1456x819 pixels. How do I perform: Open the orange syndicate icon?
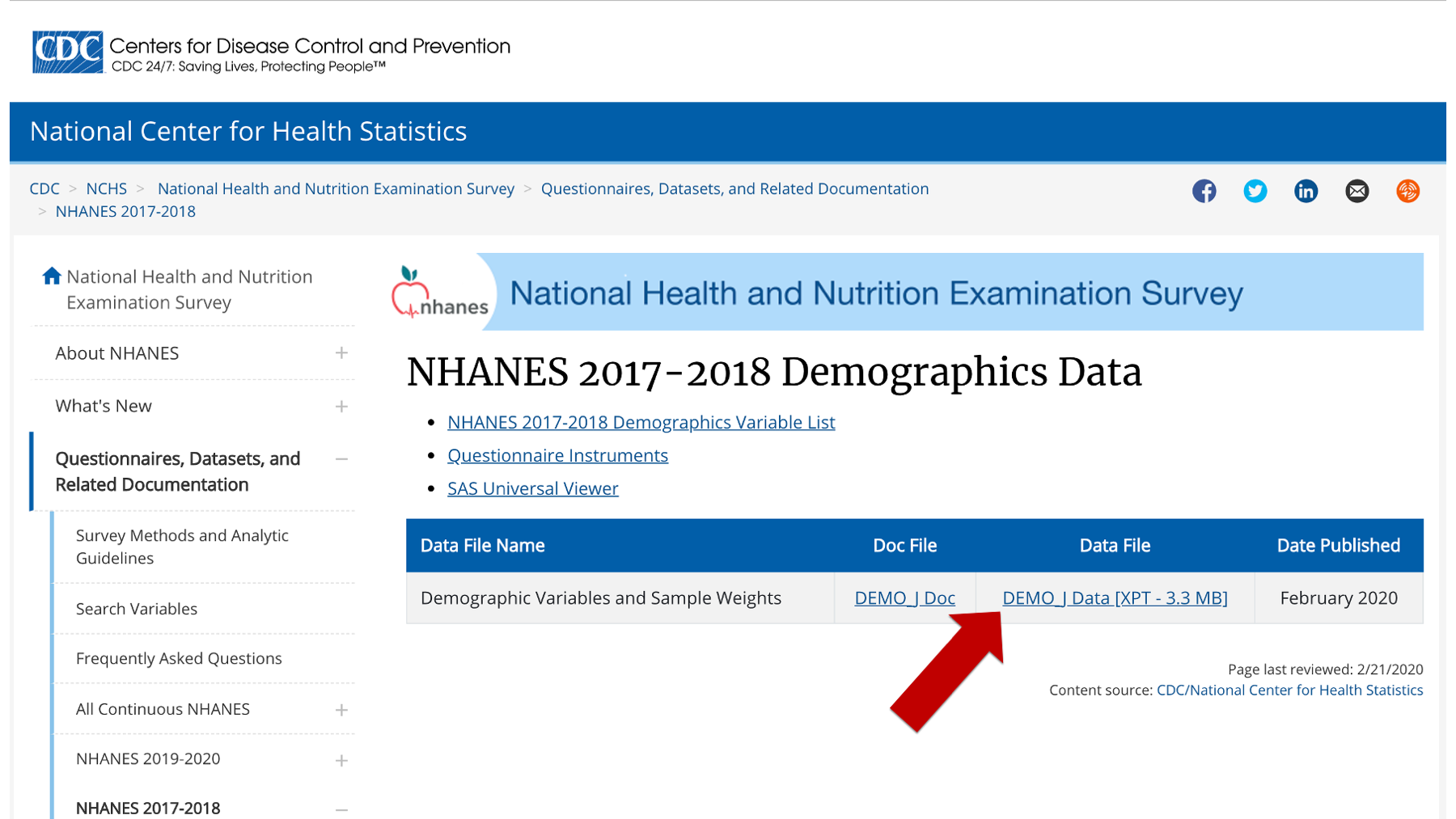click(x=1407, y=192)
